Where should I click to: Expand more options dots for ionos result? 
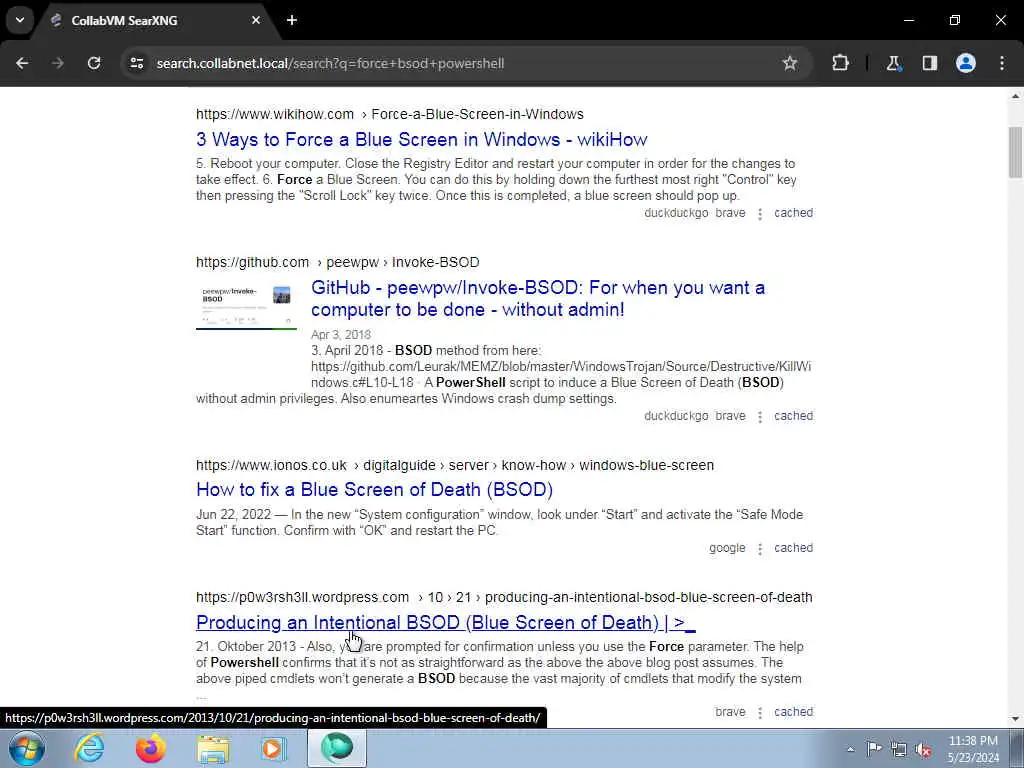pyautogui.click(x=760, y=549)
